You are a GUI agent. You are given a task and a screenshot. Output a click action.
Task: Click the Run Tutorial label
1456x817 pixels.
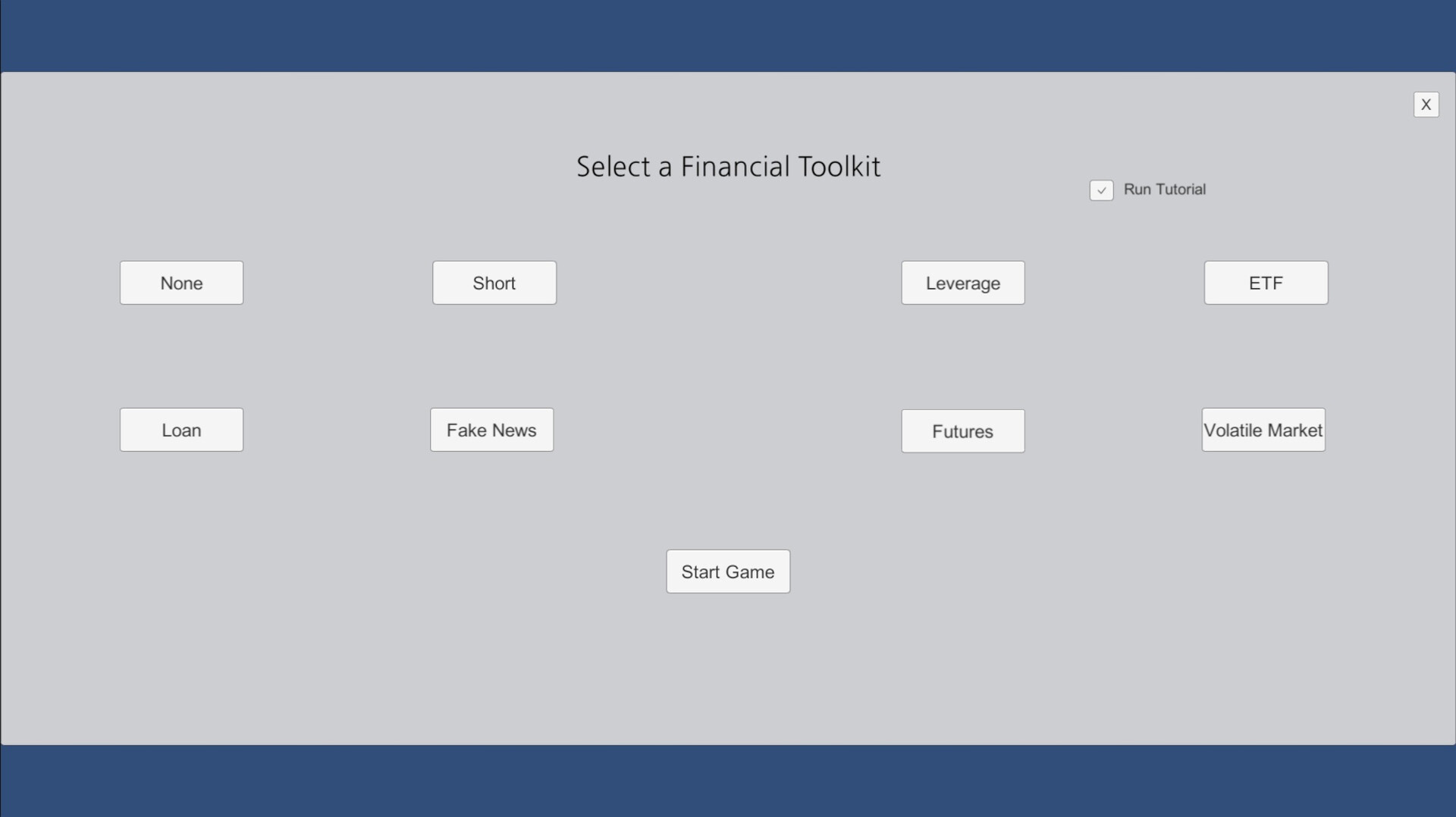pyautogui.click(x=1165, y=189)
